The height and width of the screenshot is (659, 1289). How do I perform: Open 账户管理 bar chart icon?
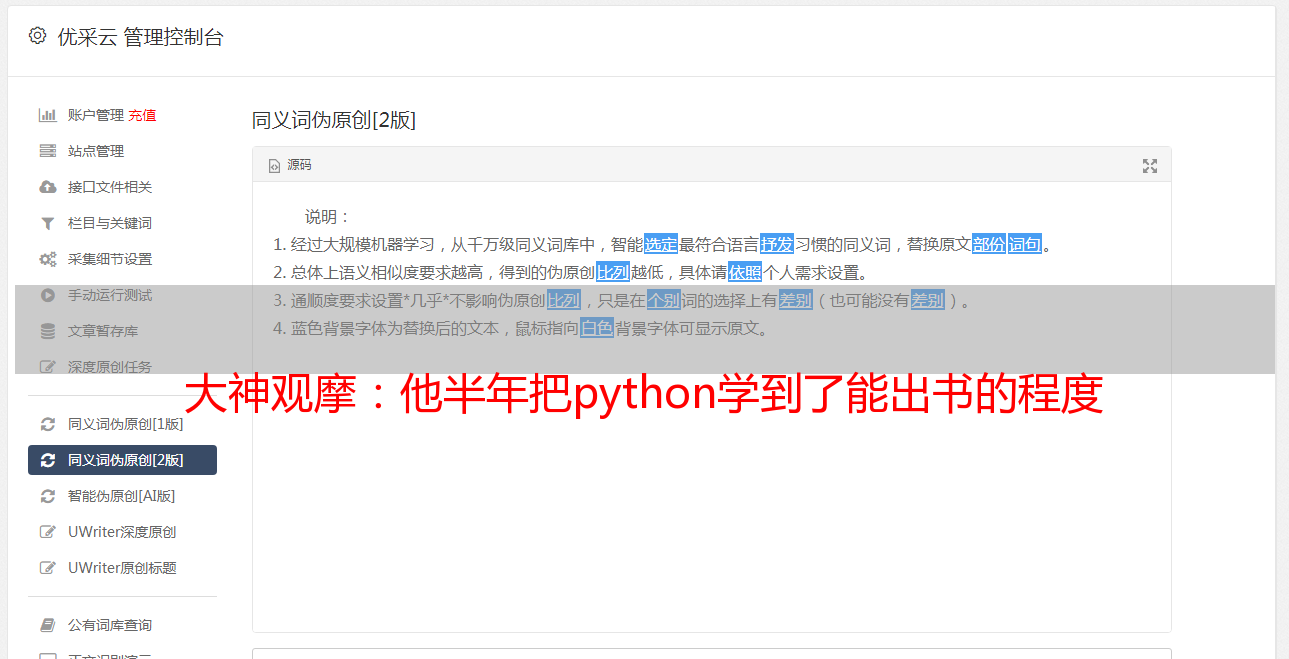tap(47, 115)
